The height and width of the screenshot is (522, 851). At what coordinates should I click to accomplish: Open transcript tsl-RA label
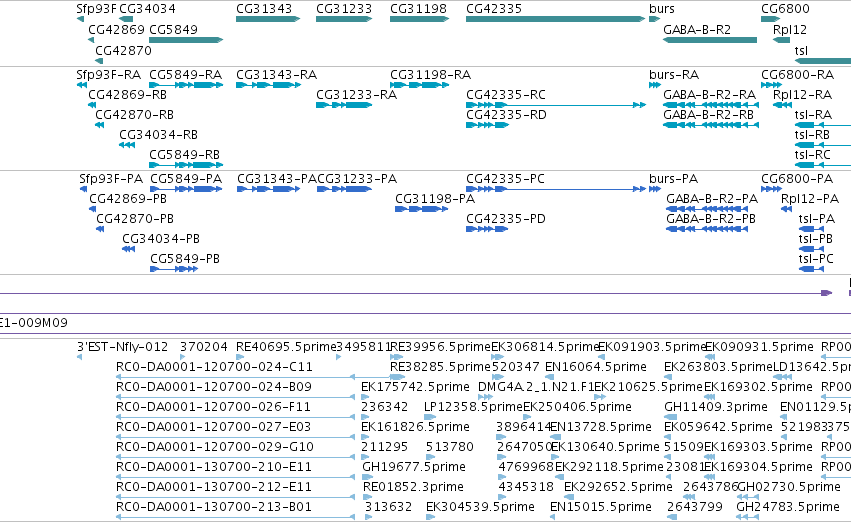pyautogui.click(x=813, y=114)
